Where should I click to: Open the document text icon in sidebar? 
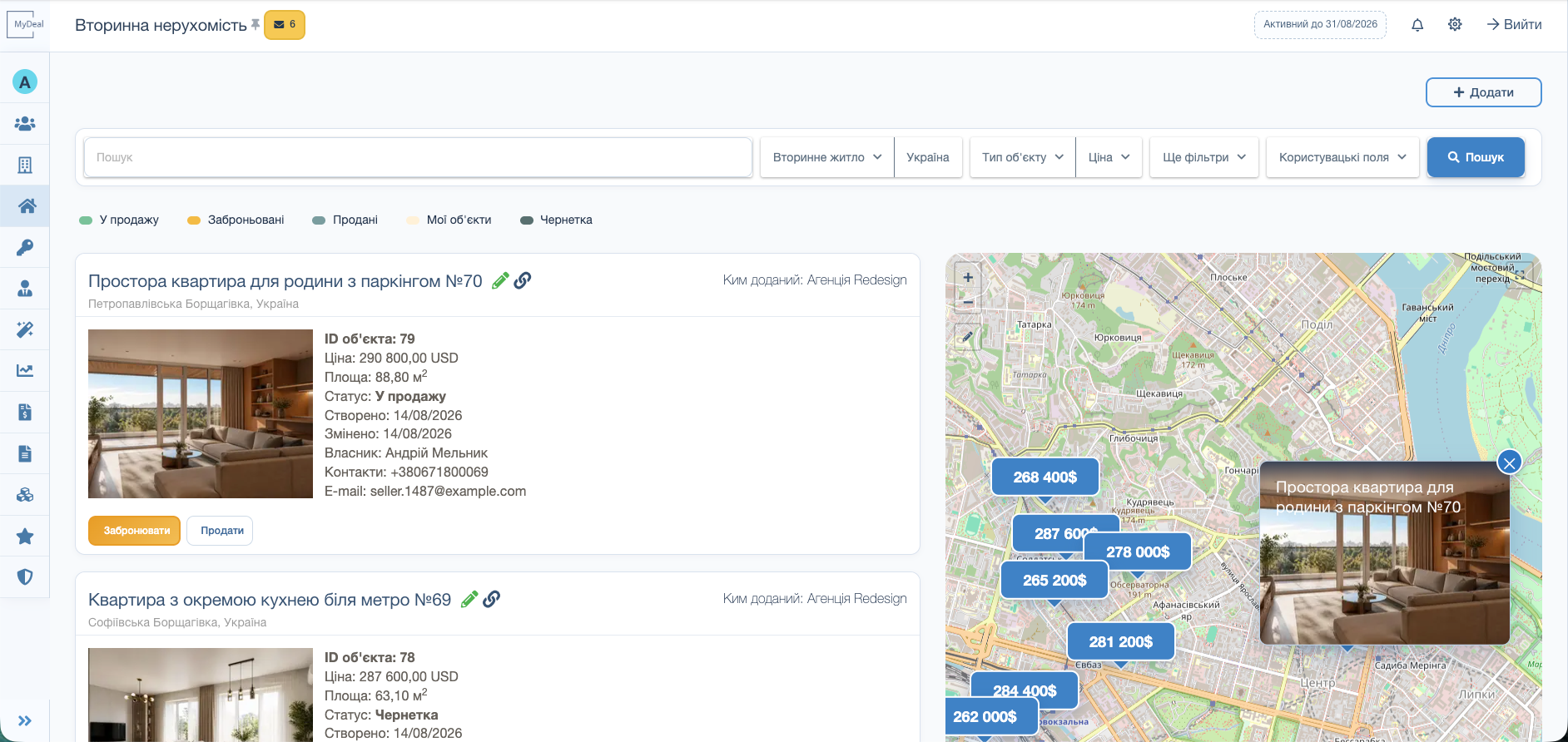[25, 453]
